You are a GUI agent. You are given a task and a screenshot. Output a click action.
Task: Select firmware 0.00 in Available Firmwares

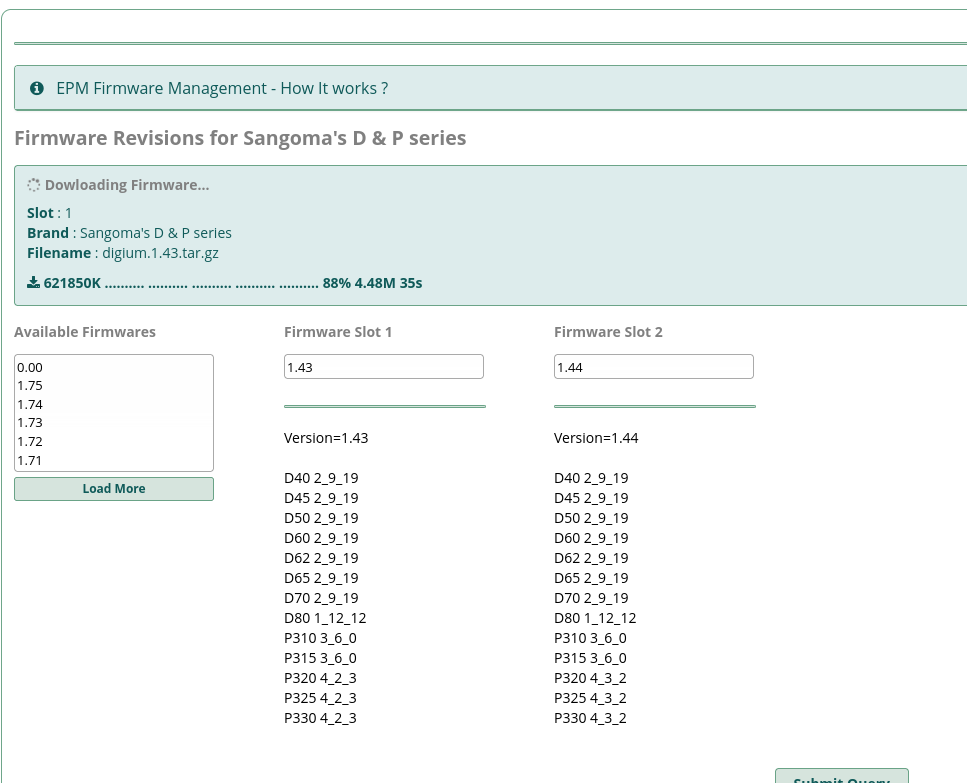pos(113,367)
